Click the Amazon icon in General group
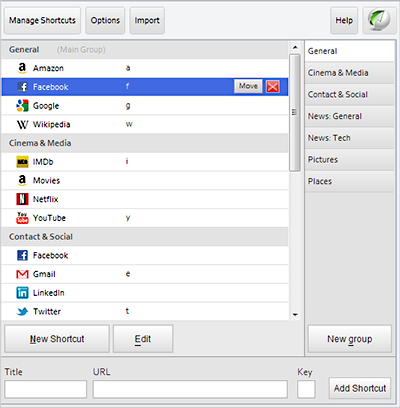The width and height of the screenshot is (400, 408). (x=22, y=68)
